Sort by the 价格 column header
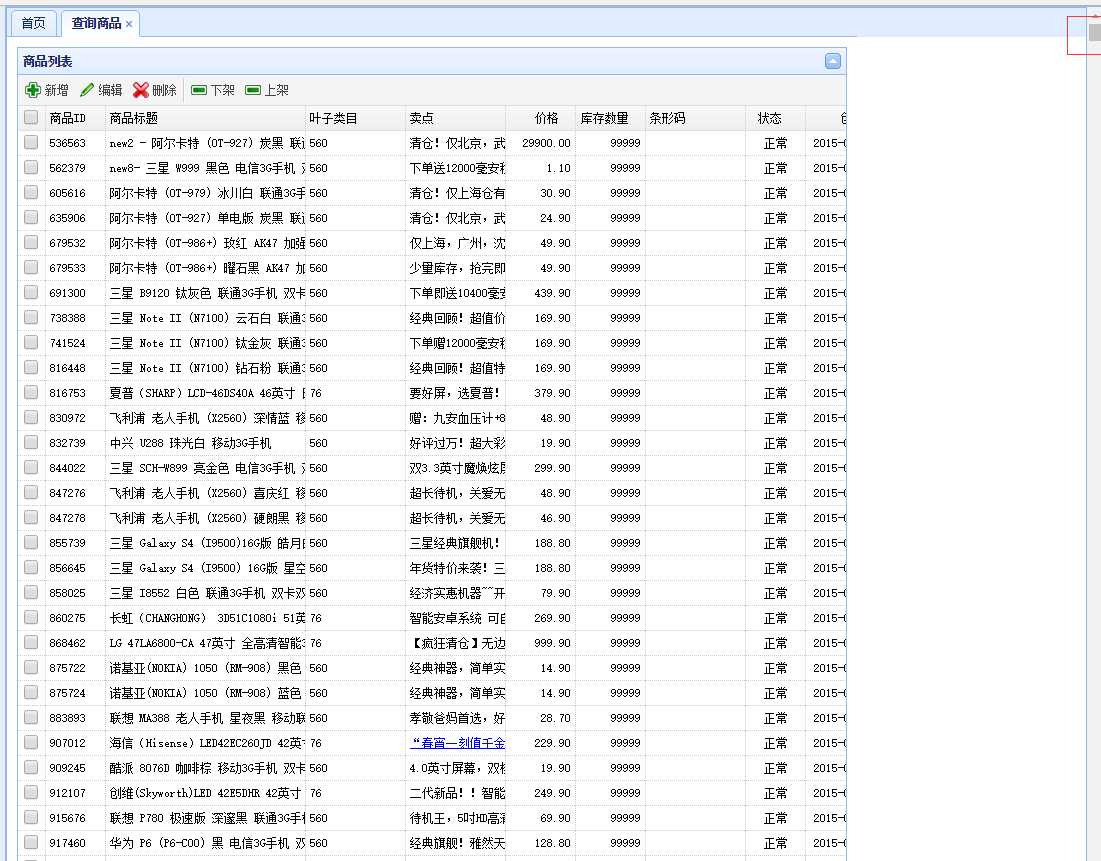 (x=540, y=118)
